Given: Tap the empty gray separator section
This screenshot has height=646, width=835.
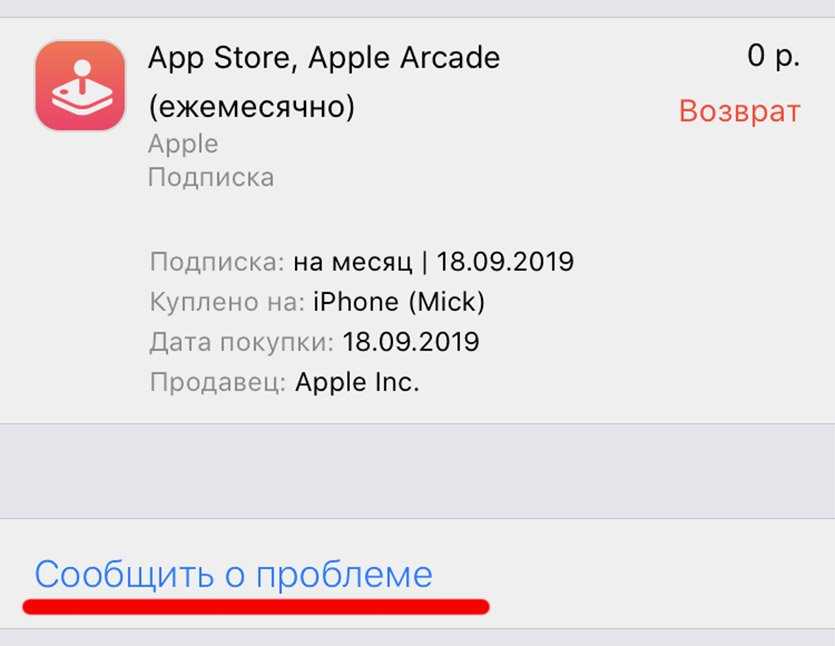Looking at the screenshot, I should tap(418, 471).
